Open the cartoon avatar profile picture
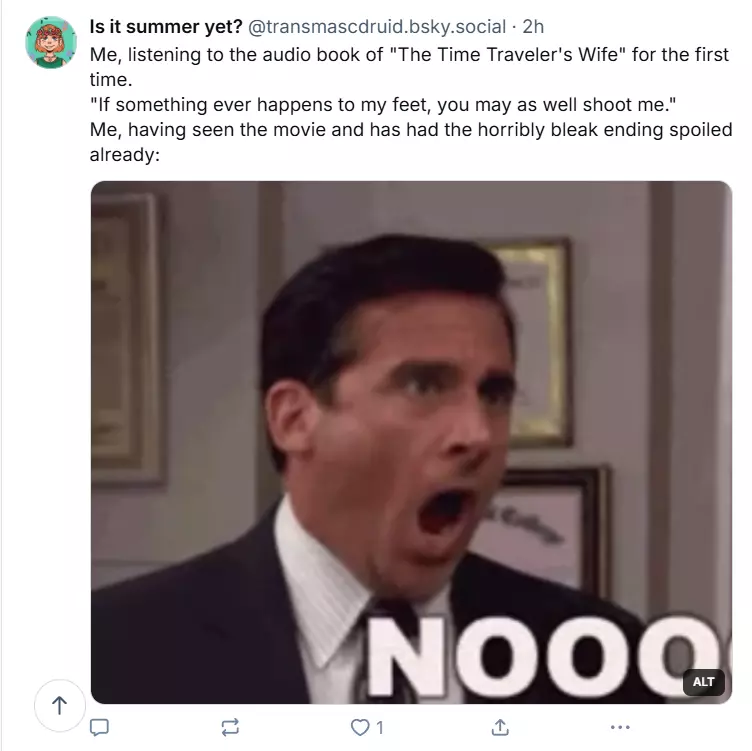The width and height of the screenshot is (752, 751). (x=51, y=42)
